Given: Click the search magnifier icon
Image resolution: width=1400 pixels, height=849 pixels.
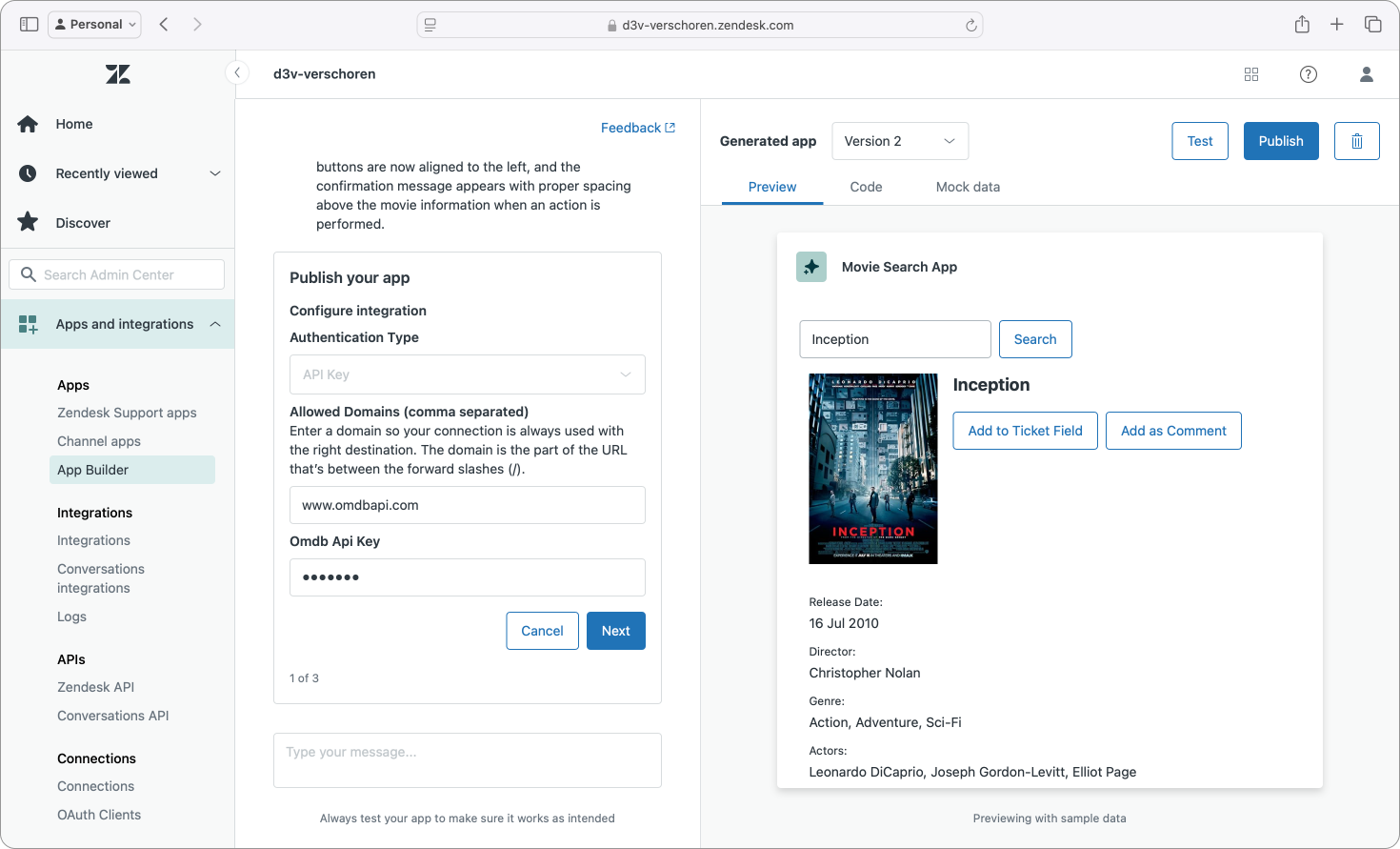Looking at the screenshot, I should click(x=29, y=274).
